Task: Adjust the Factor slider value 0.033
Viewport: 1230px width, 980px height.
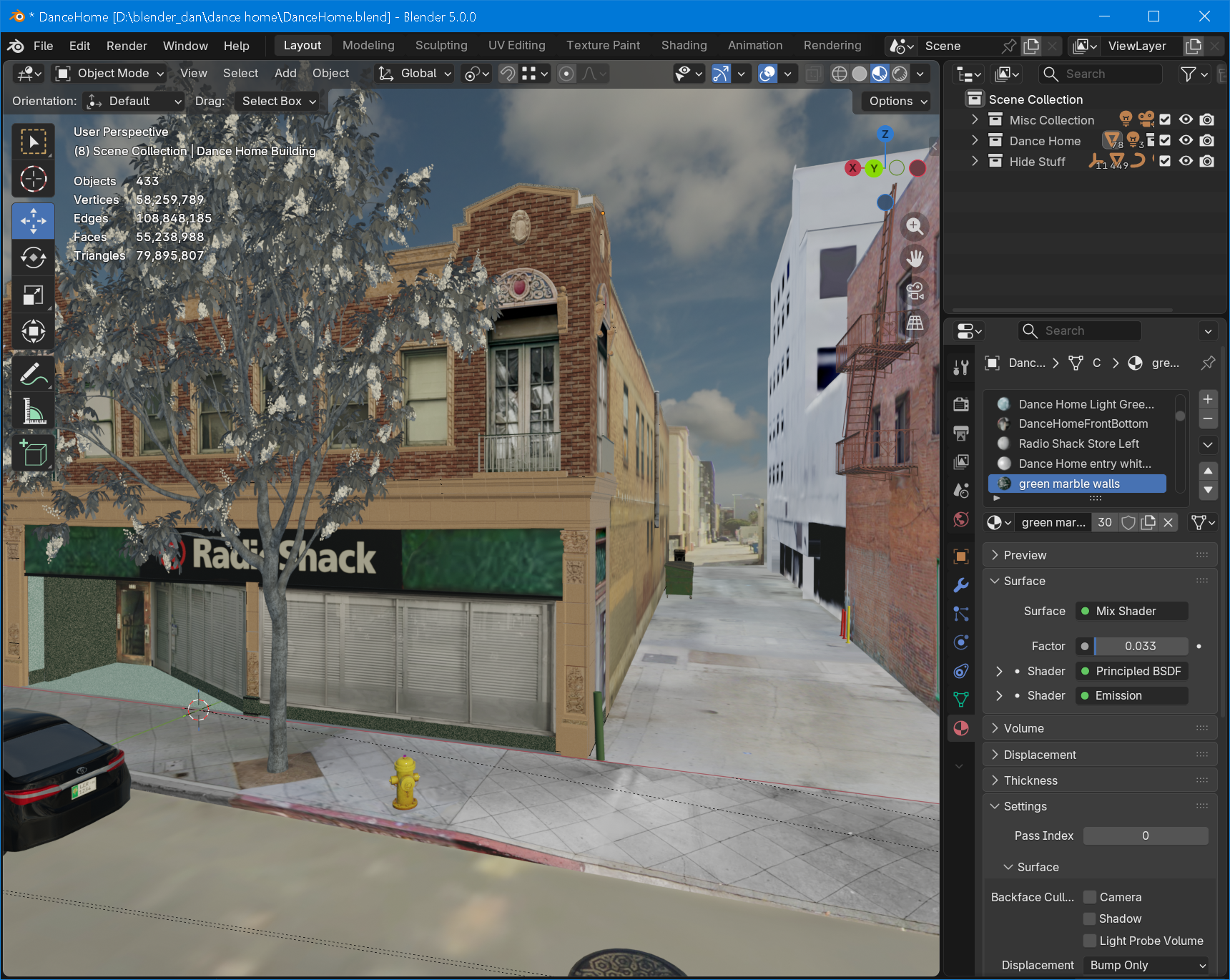Action: [1140, 646]
